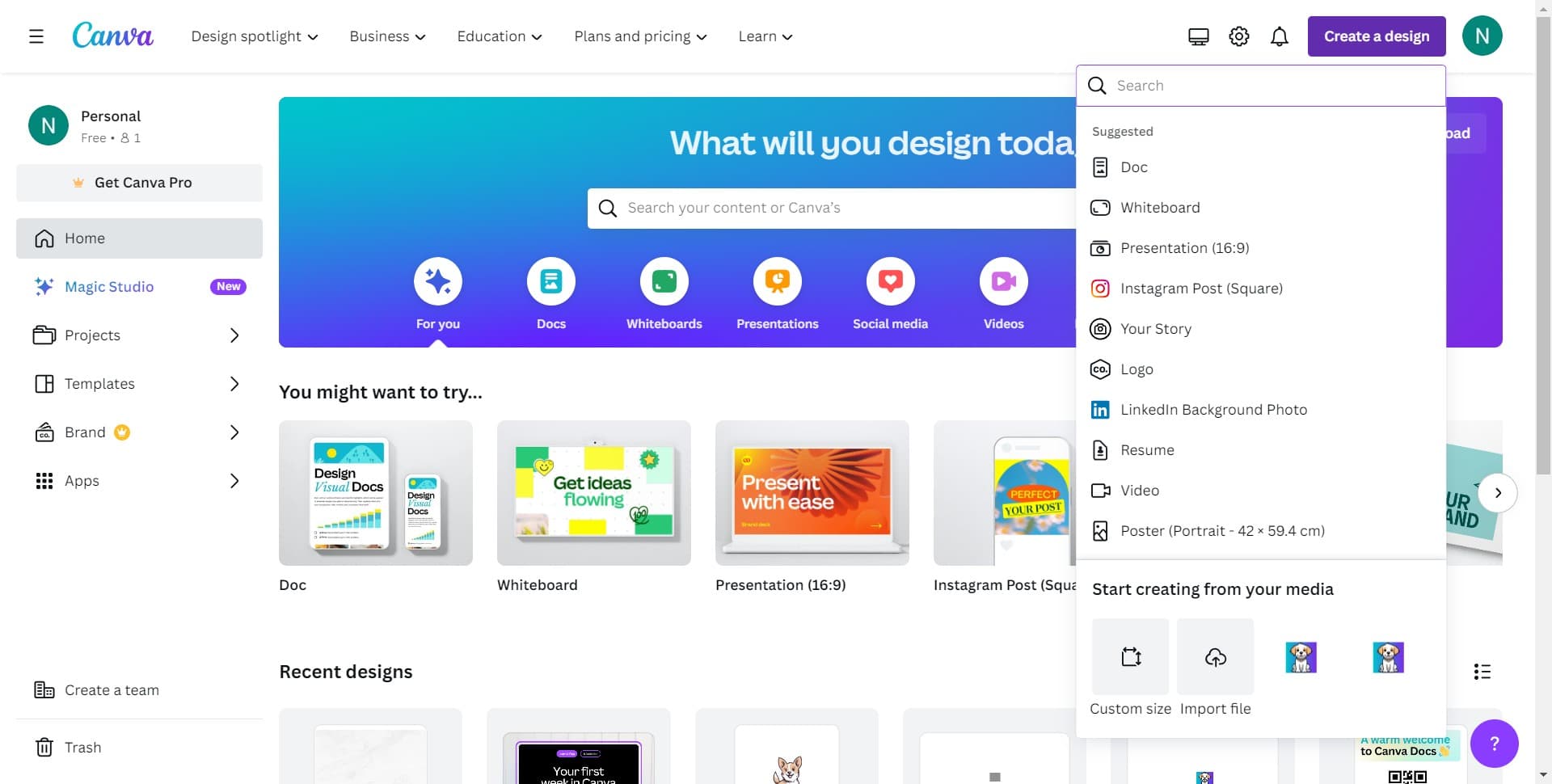1552x784 pixels.
Task: Choose Instagram Post (Square) from suggestions
Action: point(1201,289)
